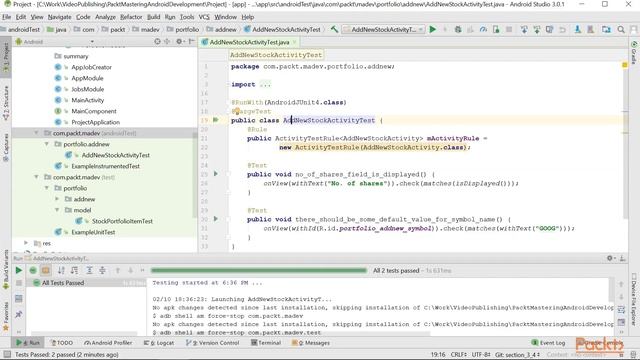Toggle the Structure tool window side button

tap(6, 103)
